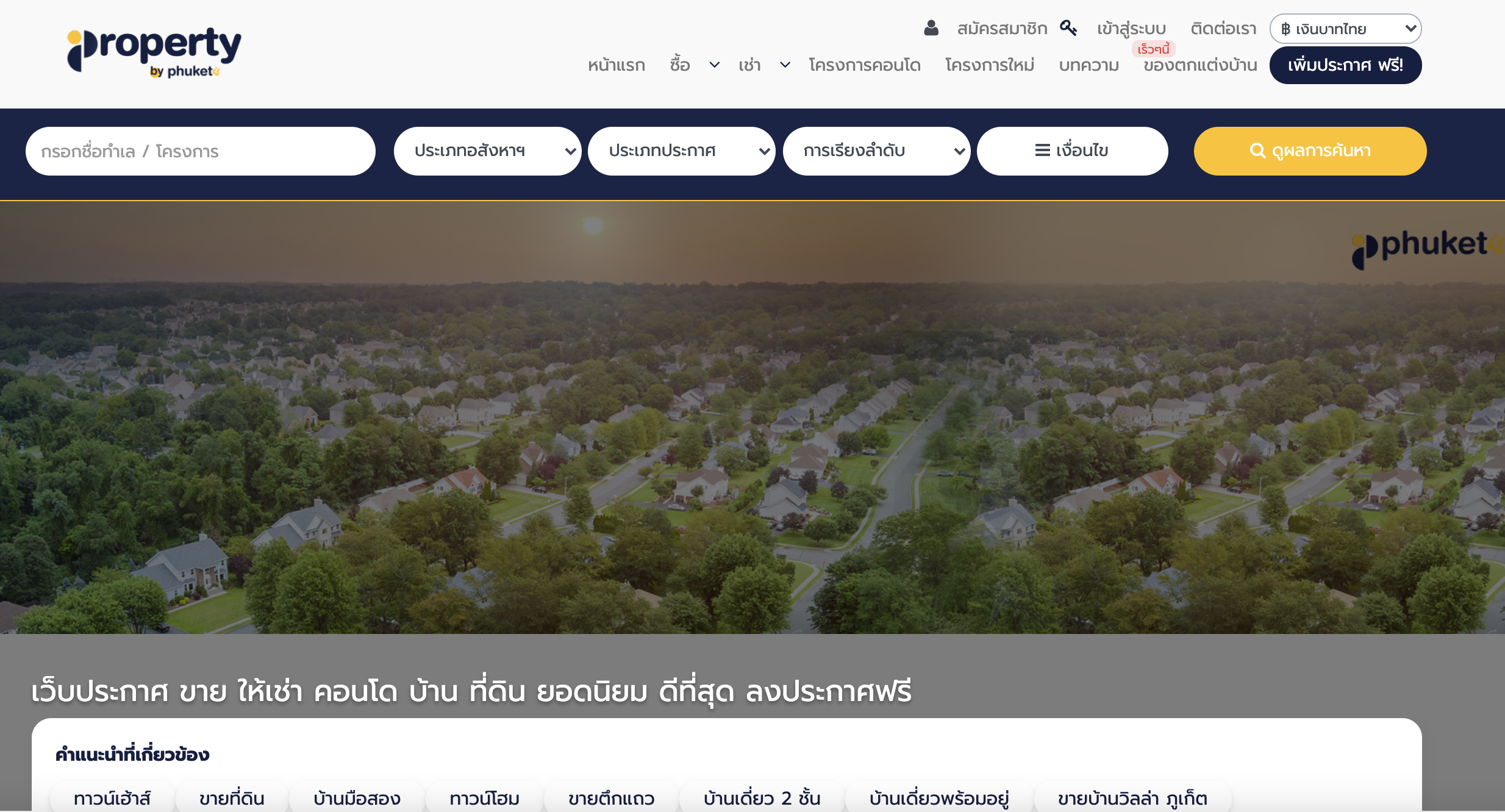Focus the กรอกชื่อทำเล / โครงการ search field

click(x=200, y=151)
